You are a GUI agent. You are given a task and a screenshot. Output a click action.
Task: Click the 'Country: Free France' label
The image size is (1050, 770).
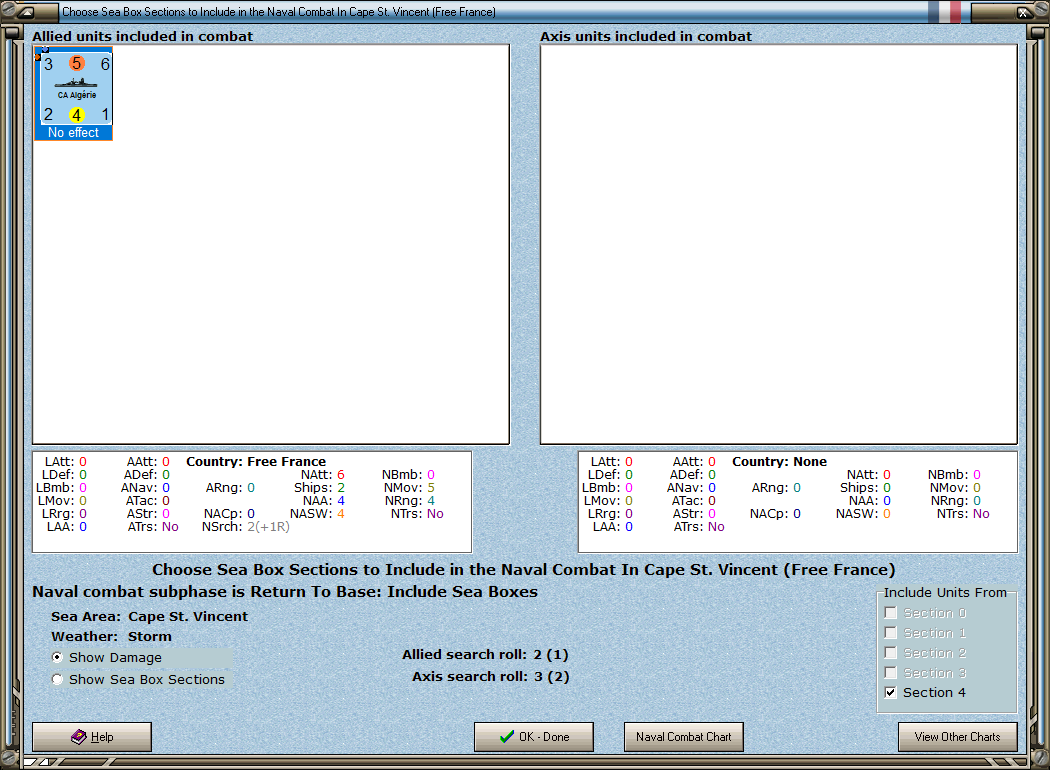[x=256, y=461]
